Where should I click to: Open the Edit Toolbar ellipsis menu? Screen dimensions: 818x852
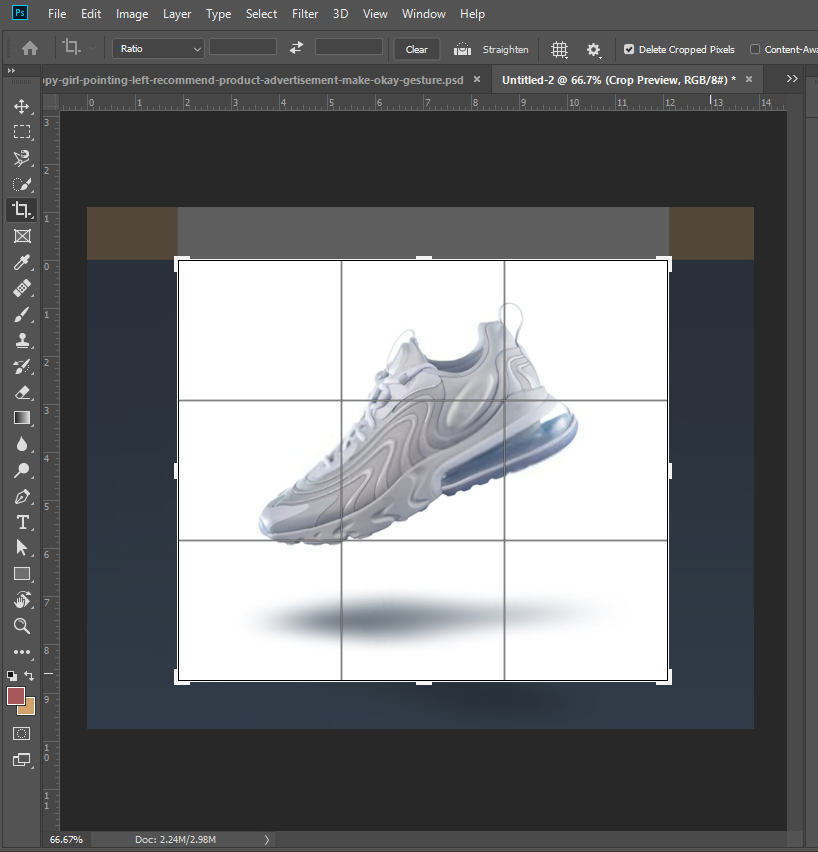(x=22, y=652)
